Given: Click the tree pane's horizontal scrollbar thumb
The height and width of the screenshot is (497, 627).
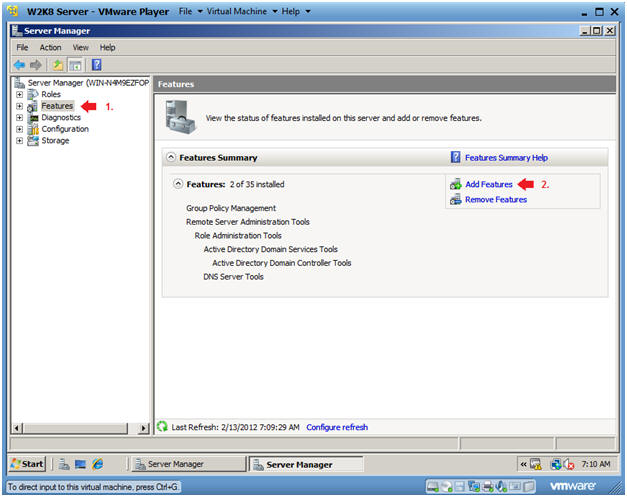Looking at the screenshot, I should pyautogui.click(x=75, y=428).
